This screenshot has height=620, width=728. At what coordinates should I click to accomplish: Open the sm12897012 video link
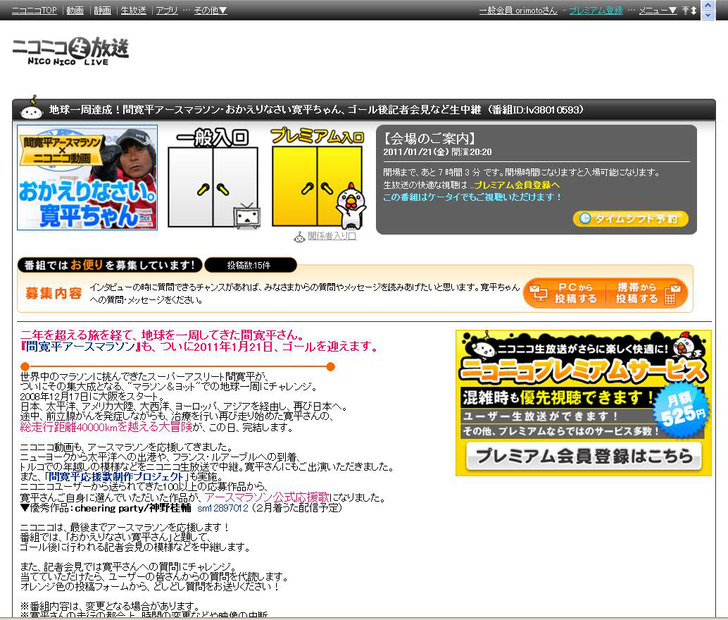pos(223,509)
